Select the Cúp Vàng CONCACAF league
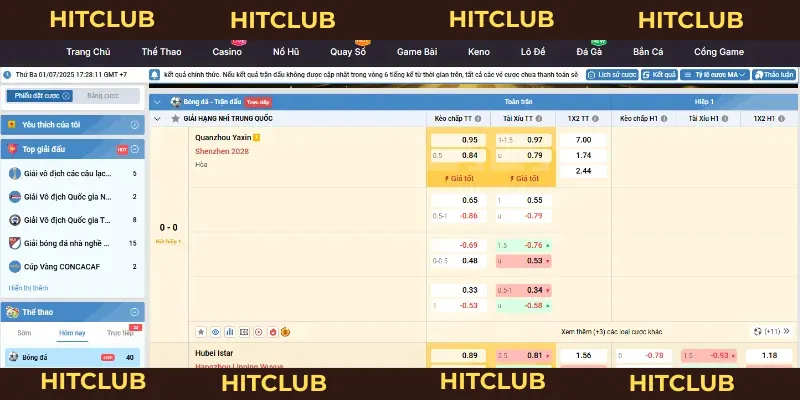This screenshot has height=400, width=800. pos(72,266)
